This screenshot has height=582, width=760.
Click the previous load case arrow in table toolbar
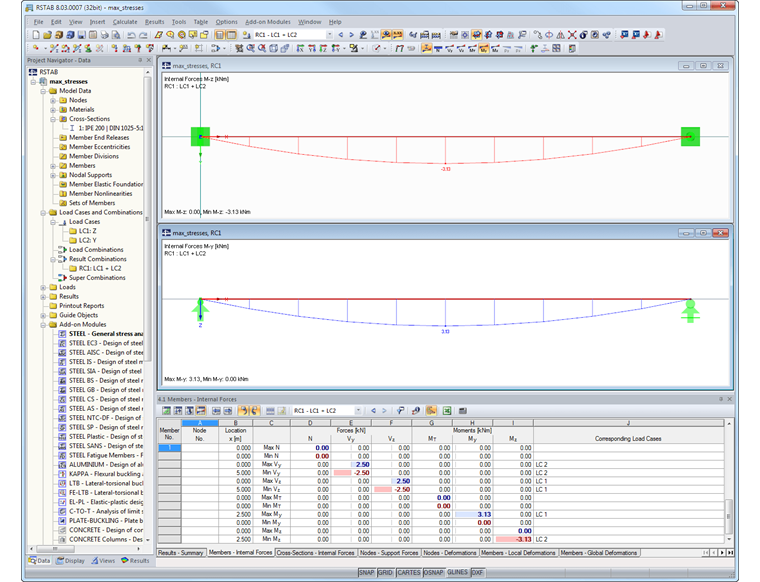[x=372, y=410]
